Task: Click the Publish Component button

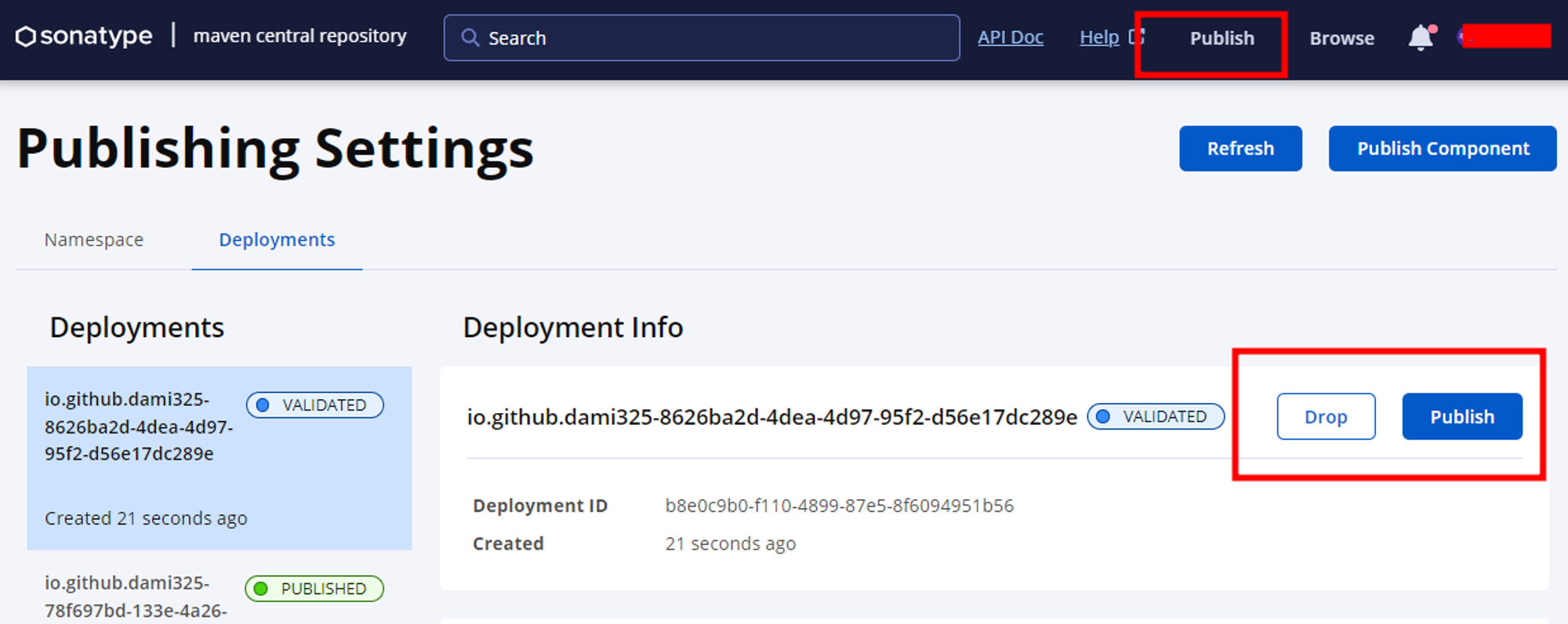Action: pyautogui.click(x=1443, y=148)
